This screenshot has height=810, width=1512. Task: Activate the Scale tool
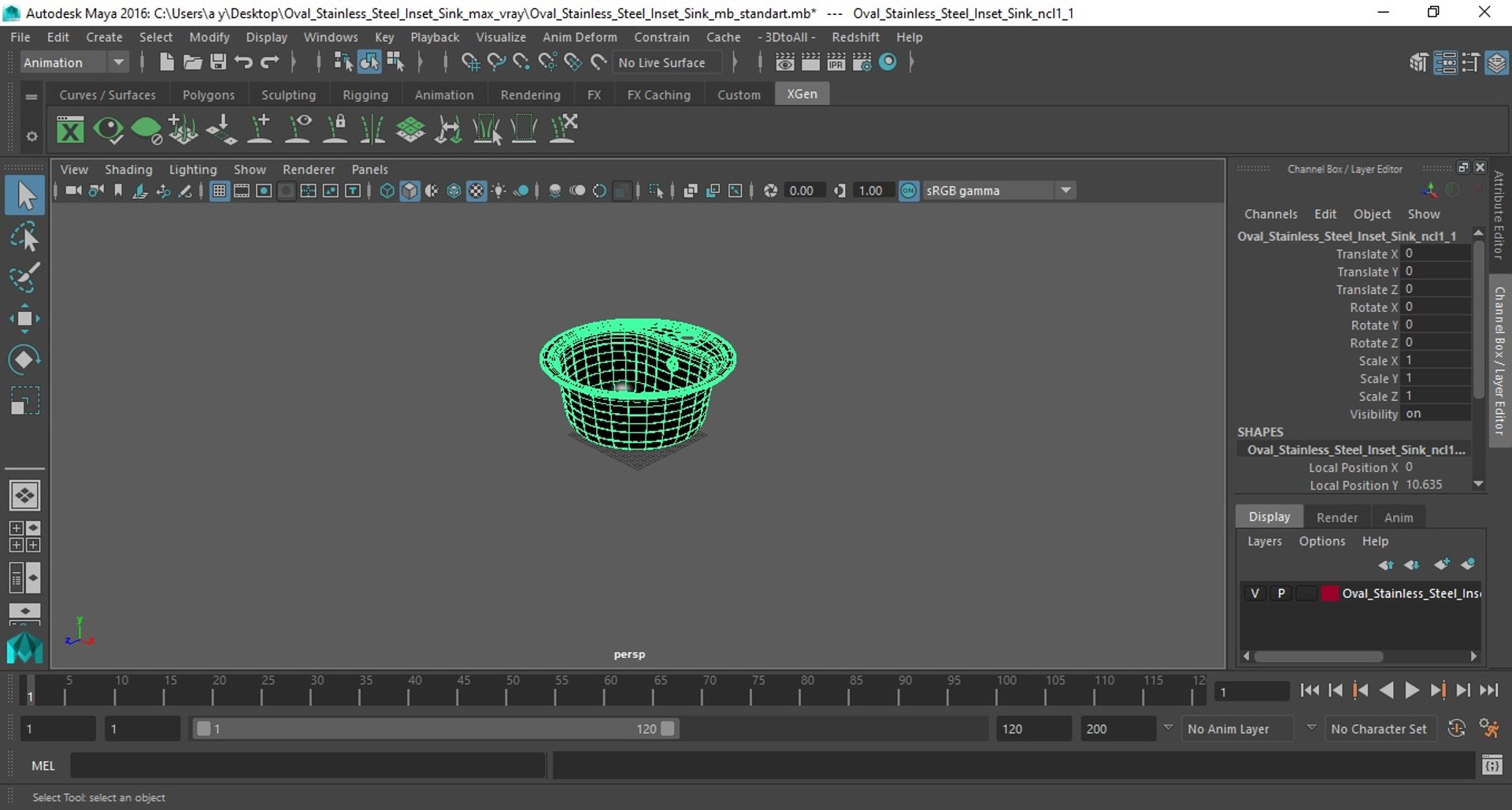(x=24, y=400)
